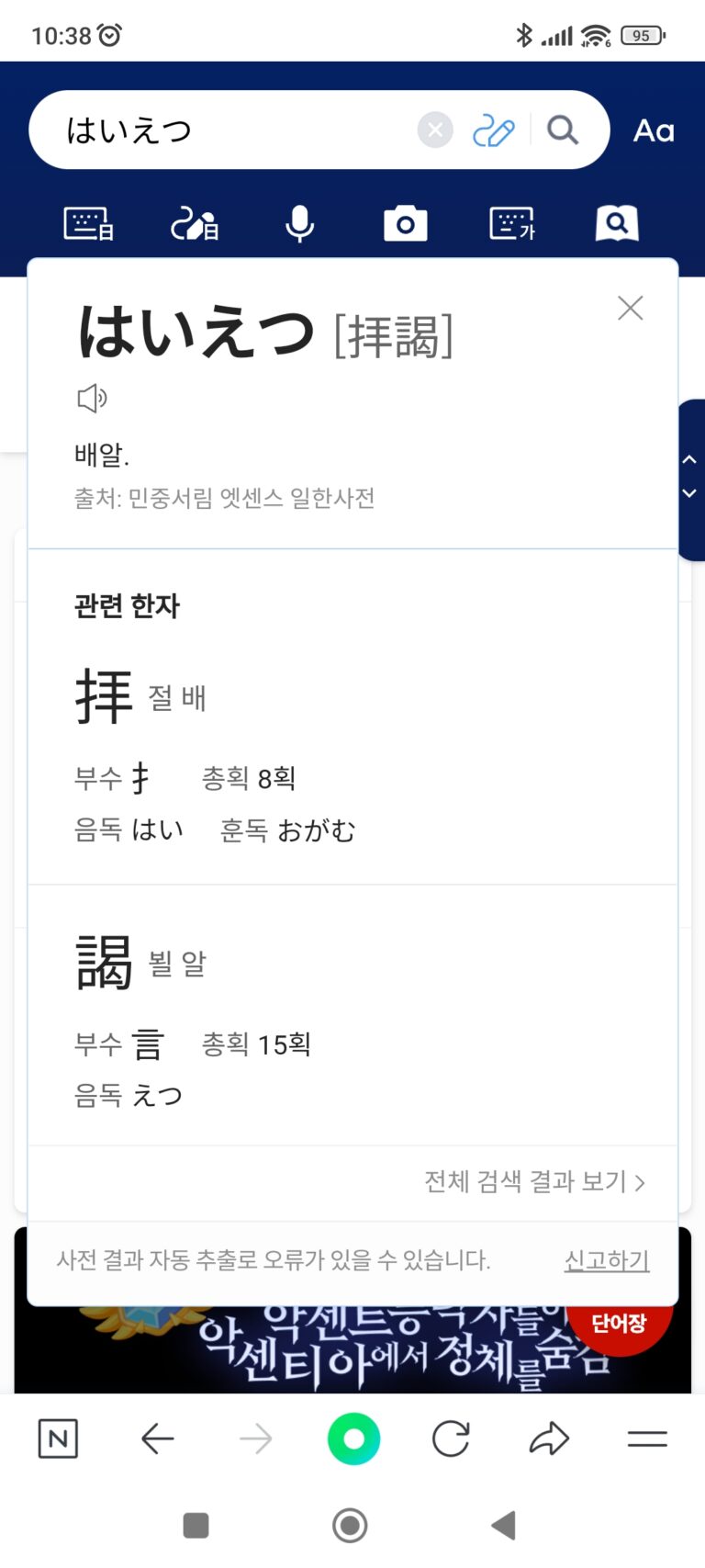The width and height of the screenshot is (705, 1568).
Task: Open the handwriting input icon in search bar
Action: pyautogui.click(x=493, y=130)
